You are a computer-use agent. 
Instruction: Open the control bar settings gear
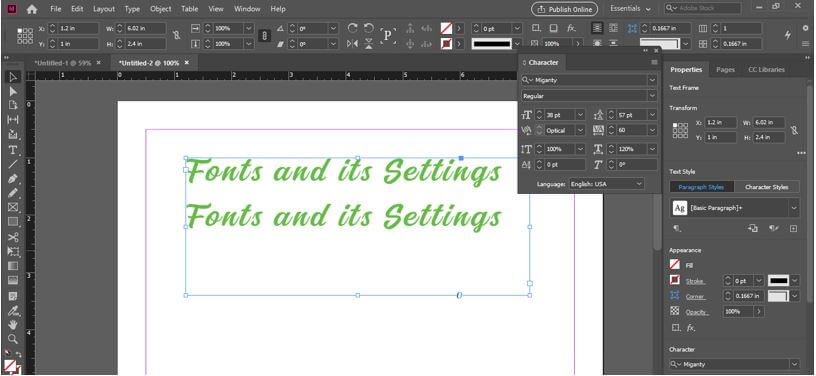pyautogui.click(x=806, y=28)
